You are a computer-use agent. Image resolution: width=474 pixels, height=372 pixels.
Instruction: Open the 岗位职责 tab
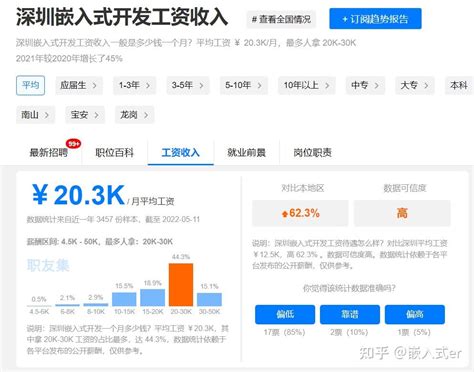[x=312, y=153]
